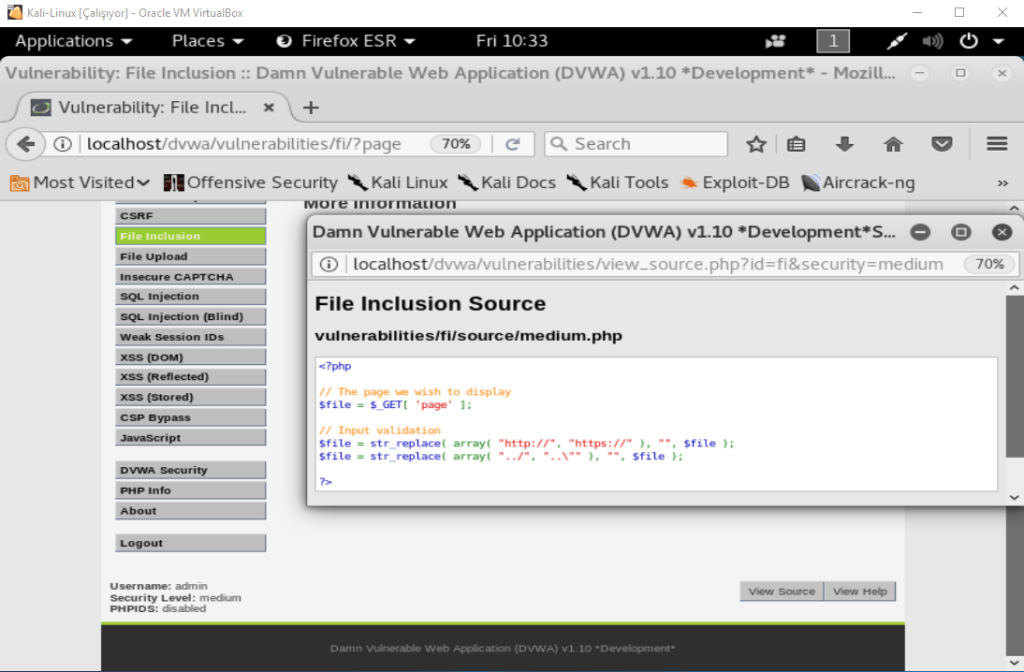Click the View Source button

click(781, 591)
